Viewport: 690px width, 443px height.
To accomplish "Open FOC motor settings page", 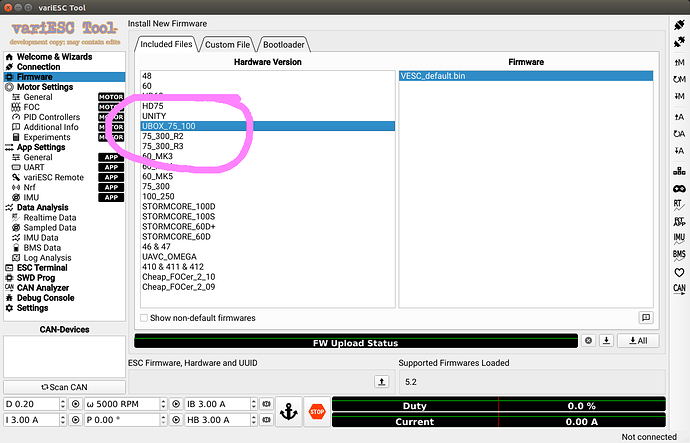I will point(31,107).
